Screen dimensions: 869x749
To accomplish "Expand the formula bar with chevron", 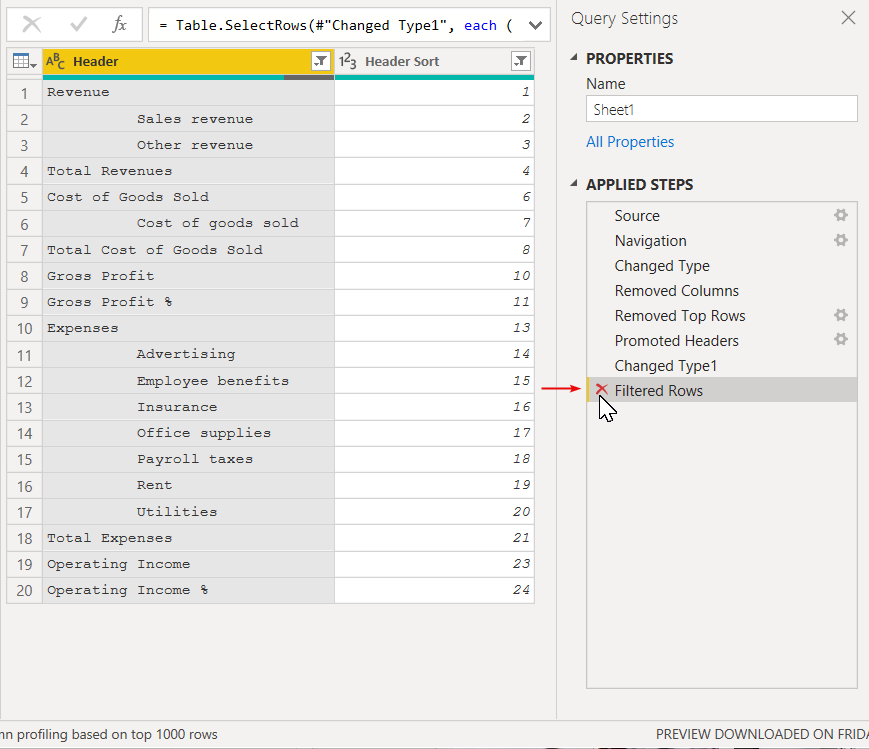I will (534, 25).
